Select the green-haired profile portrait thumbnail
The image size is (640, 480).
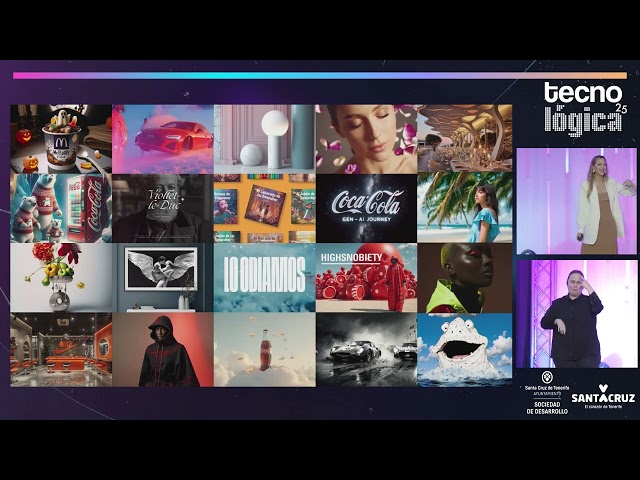click(x=464, y=278)
